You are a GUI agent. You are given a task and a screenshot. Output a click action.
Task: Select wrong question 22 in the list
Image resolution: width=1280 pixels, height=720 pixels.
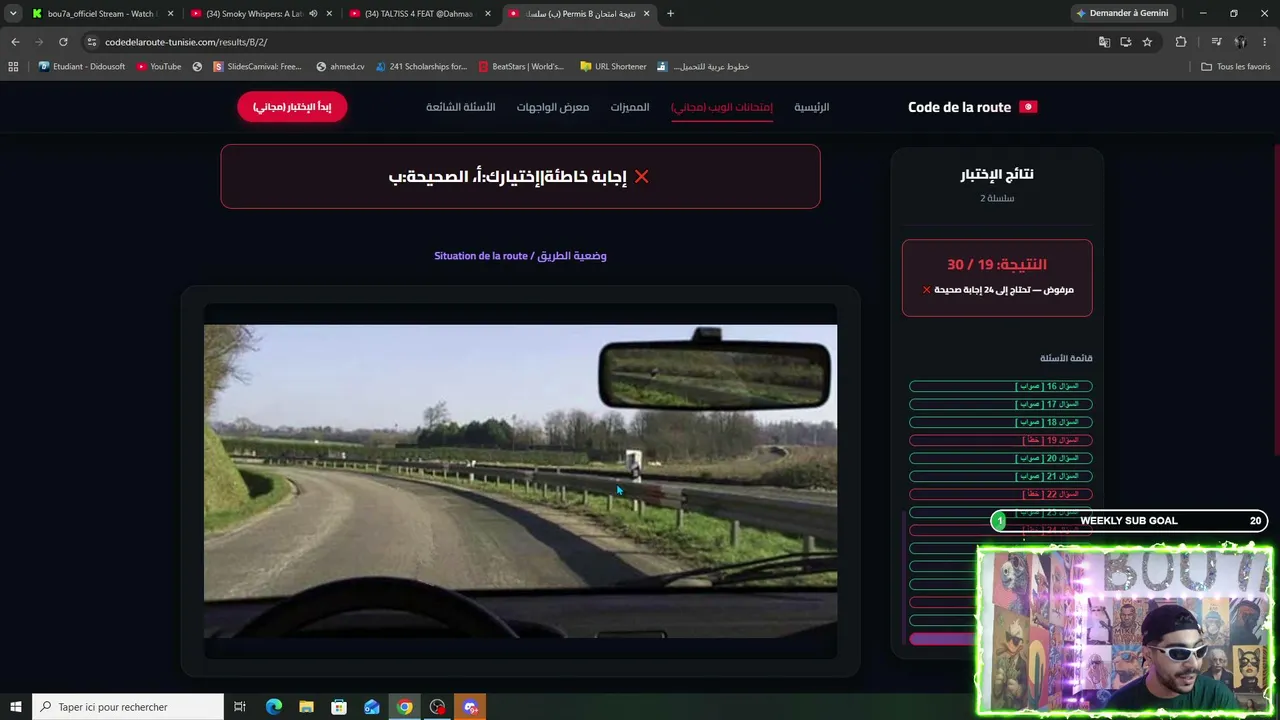pyautogui.click(x=1001, y=494)
